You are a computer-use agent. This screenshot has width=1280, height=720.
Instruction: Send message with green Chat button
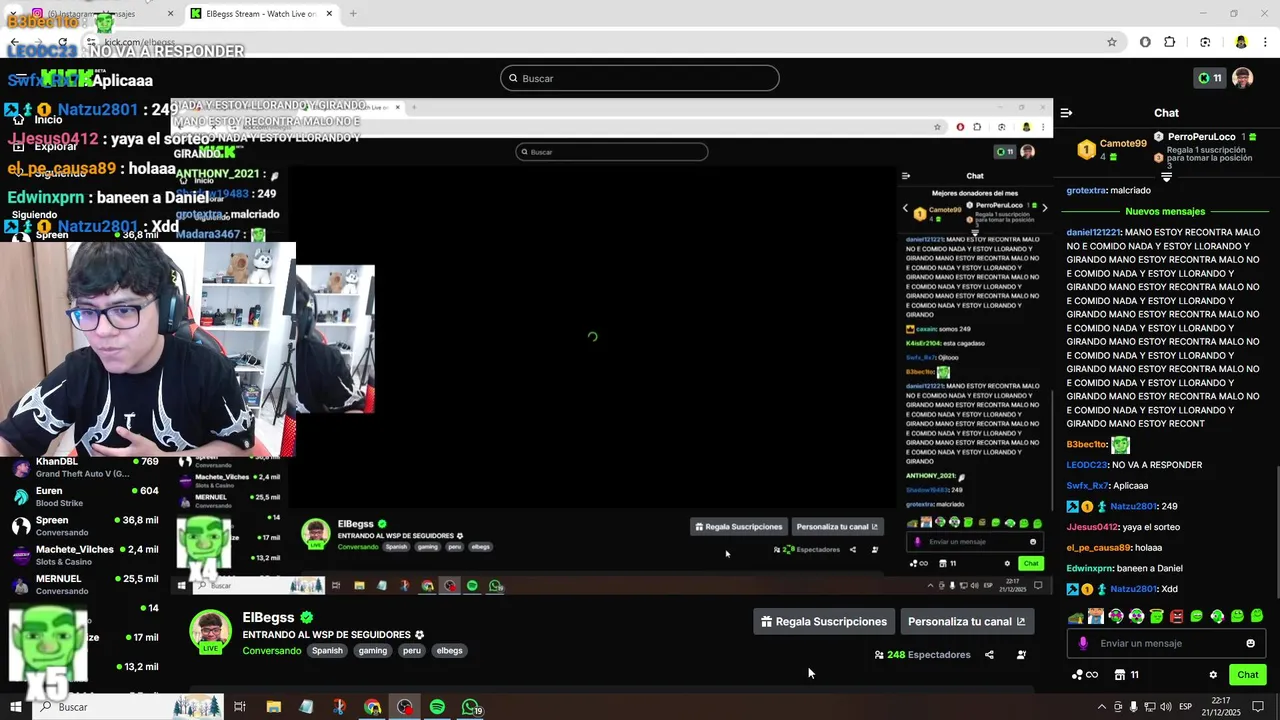(x=1247, y=675)
